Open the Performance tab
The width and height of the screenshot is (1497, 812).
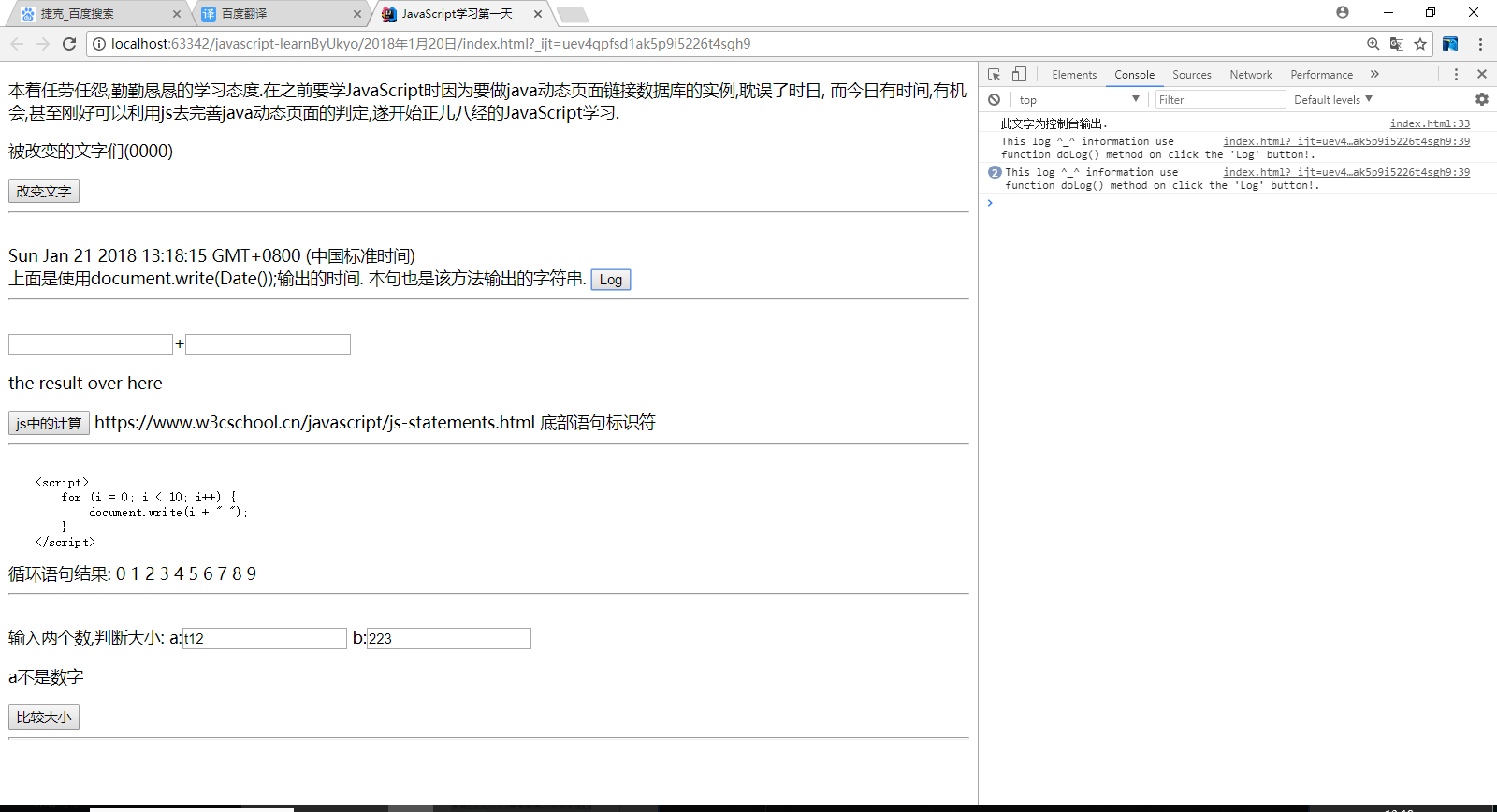pyautogui.click(x=1321, y=75)
